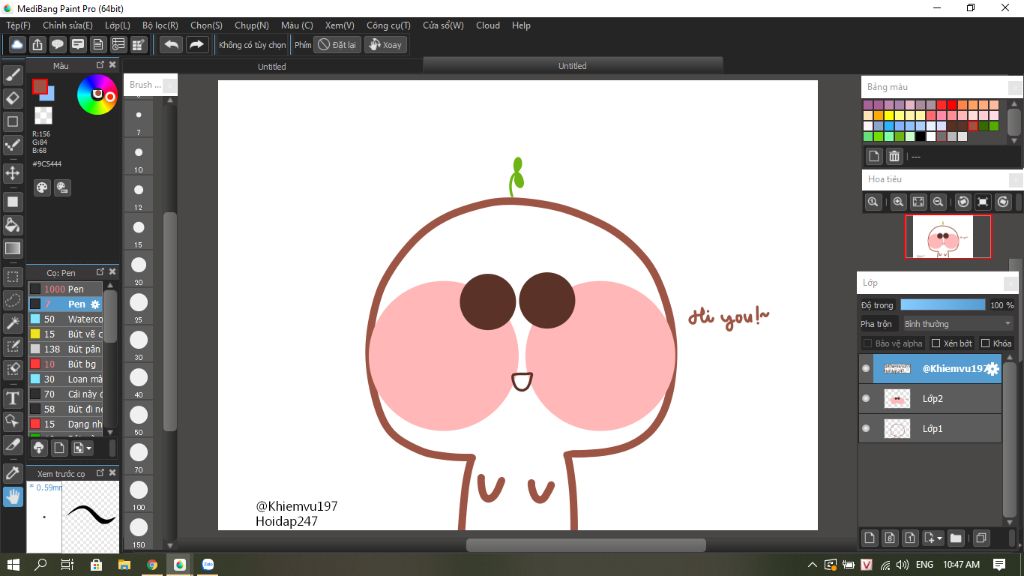
Task: Select the rectangular Select tool
Action: (12, 276)
